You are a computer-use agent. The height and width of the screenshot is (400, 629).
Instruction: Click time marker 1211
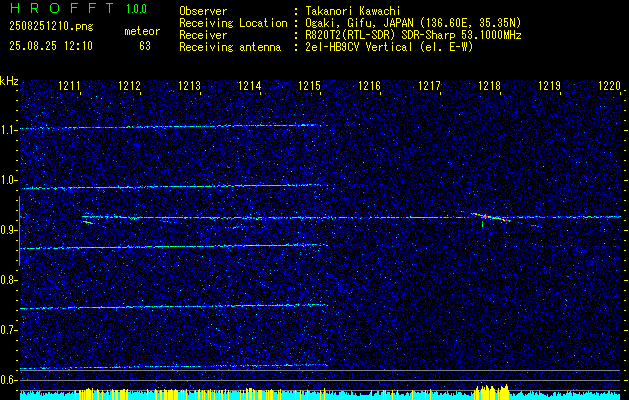[69, 85]
